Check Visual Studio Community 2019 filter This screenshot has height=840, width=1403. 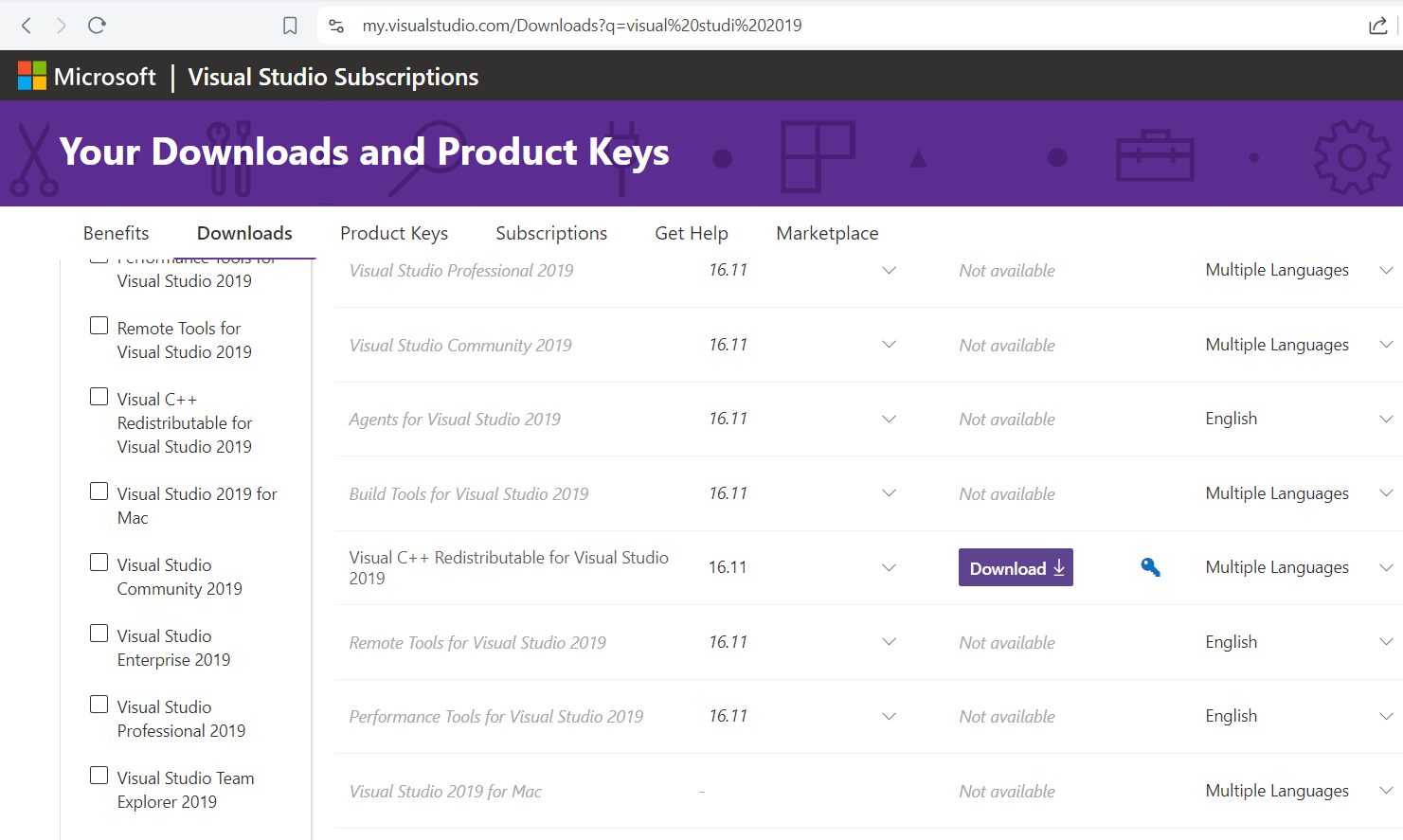point(99,563)
